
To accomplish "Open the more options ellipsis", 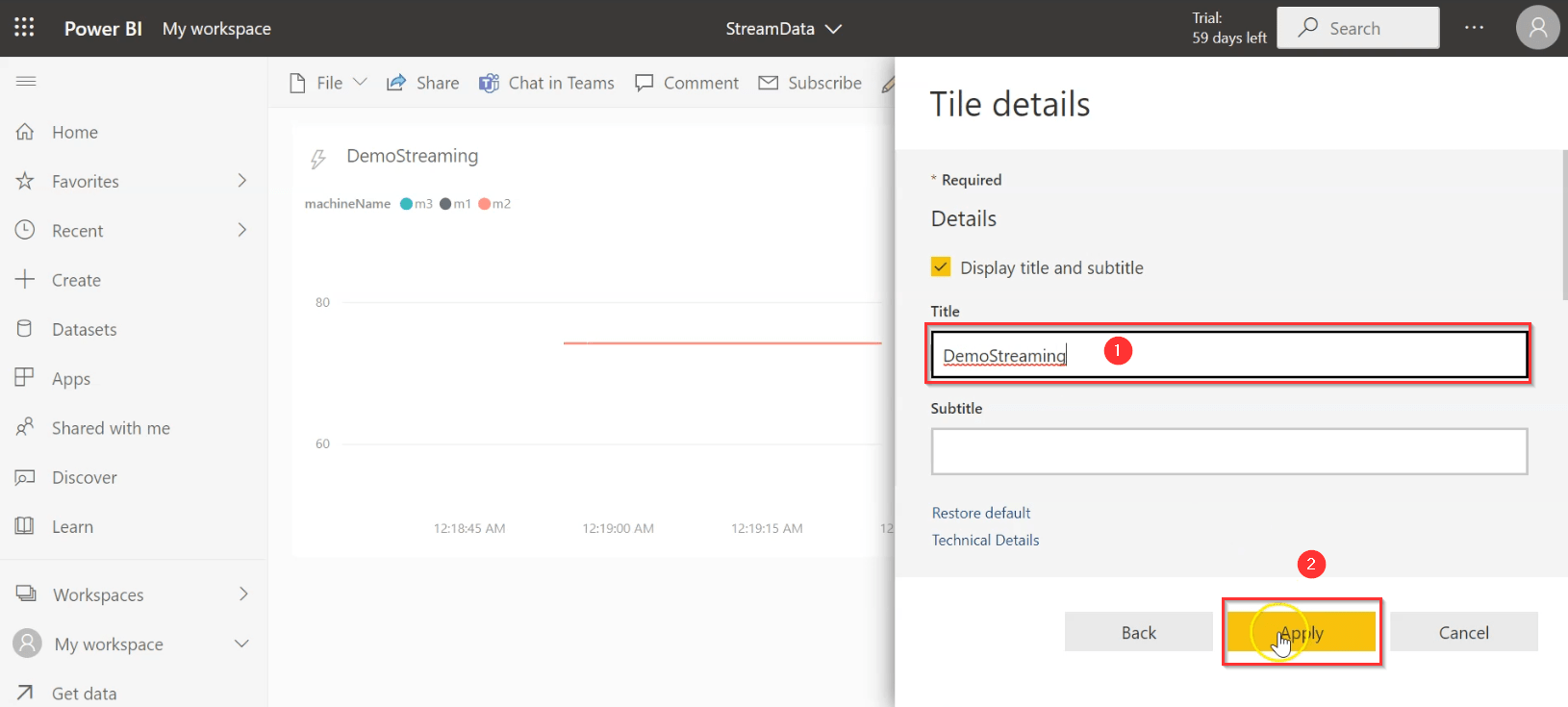I will (x=1474, y=28).
